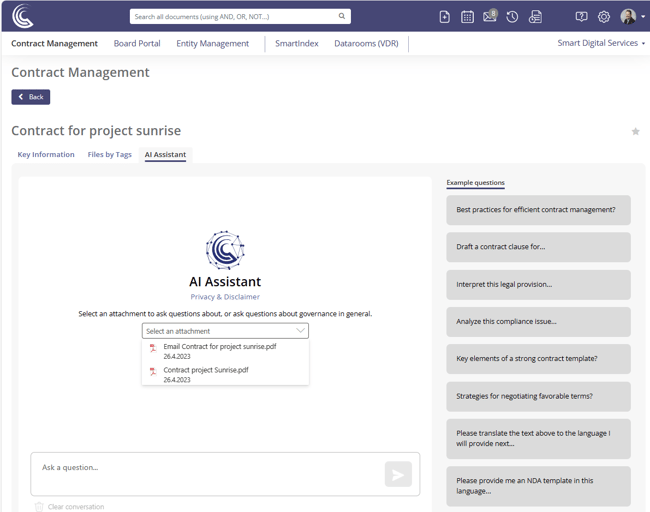Select Interpret this legal provision example
The image size is (650, 512).
coord(538,284)
